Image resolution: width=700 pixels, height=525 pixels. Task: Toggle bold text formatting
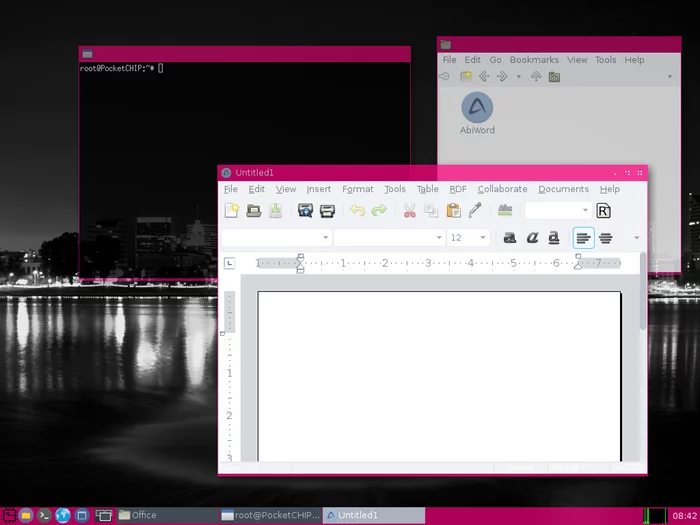pos(510,238)
